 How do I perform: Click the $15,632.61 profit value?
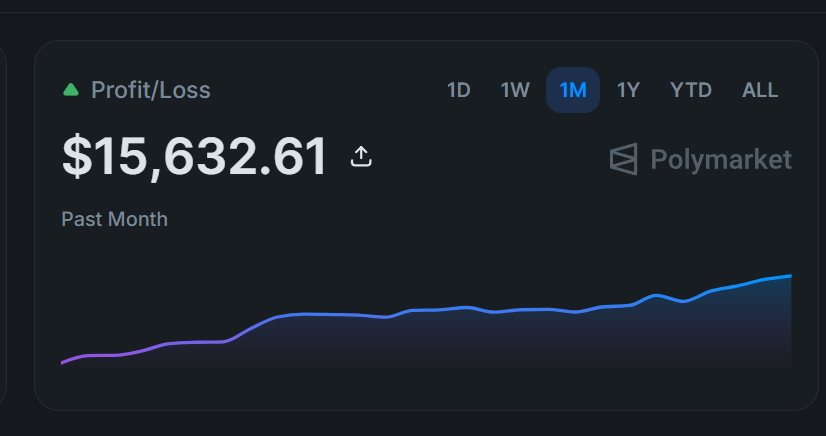[x=195, y=156]
